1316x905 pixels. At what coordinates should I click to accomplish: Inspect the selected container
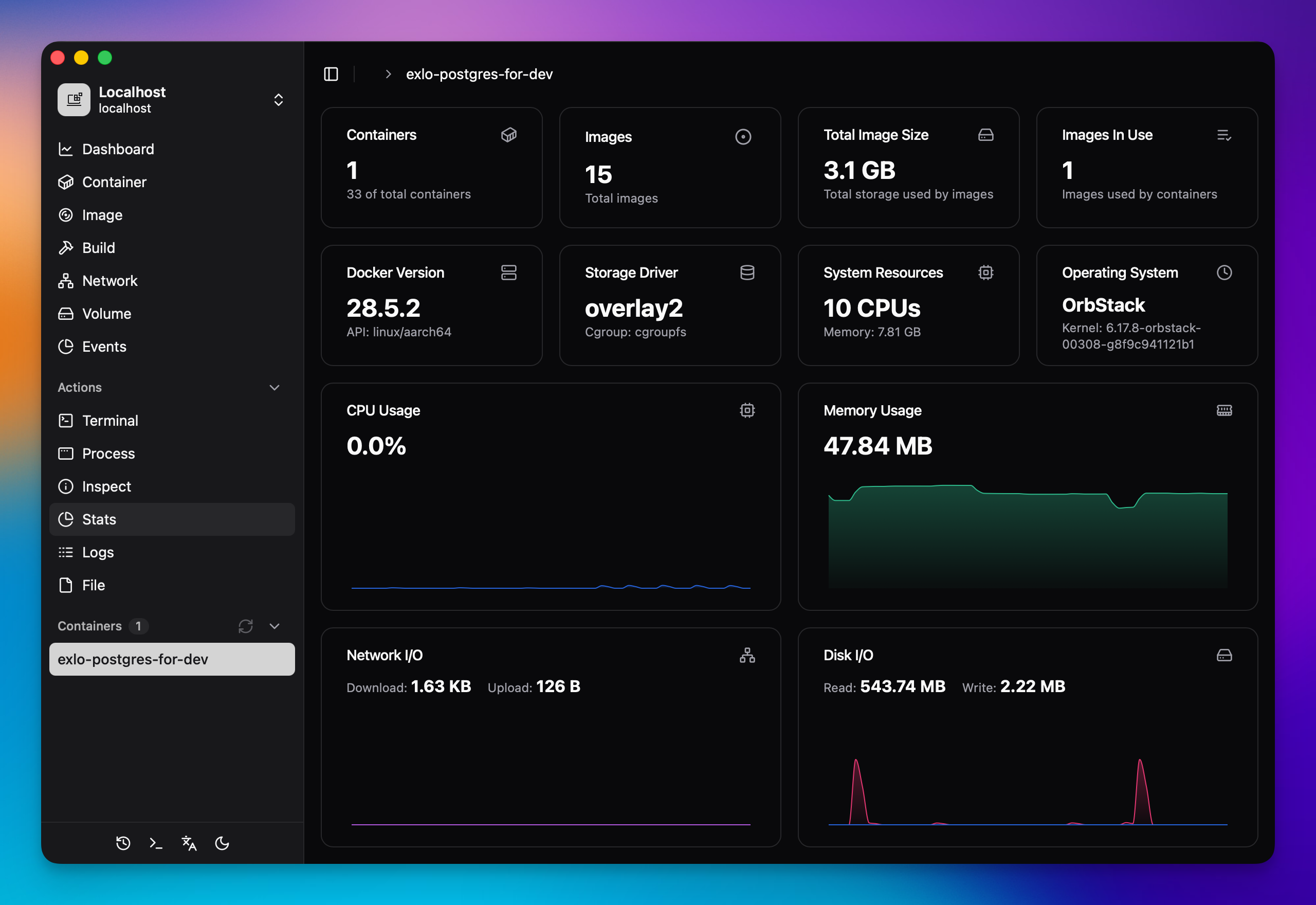click(x=106, y=486)
